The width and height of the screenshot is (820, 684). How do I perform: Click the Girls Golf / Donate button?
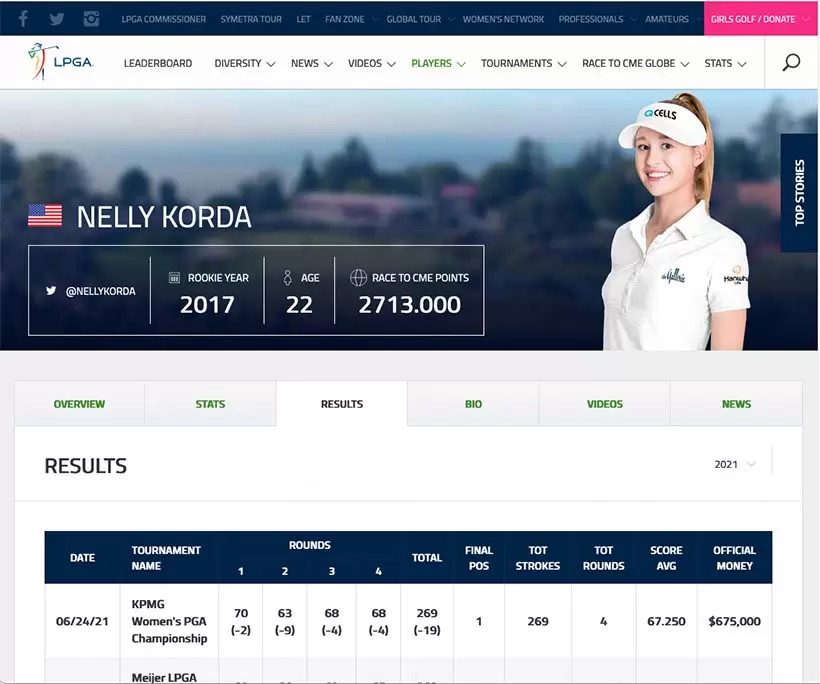(x=752, y=19)
